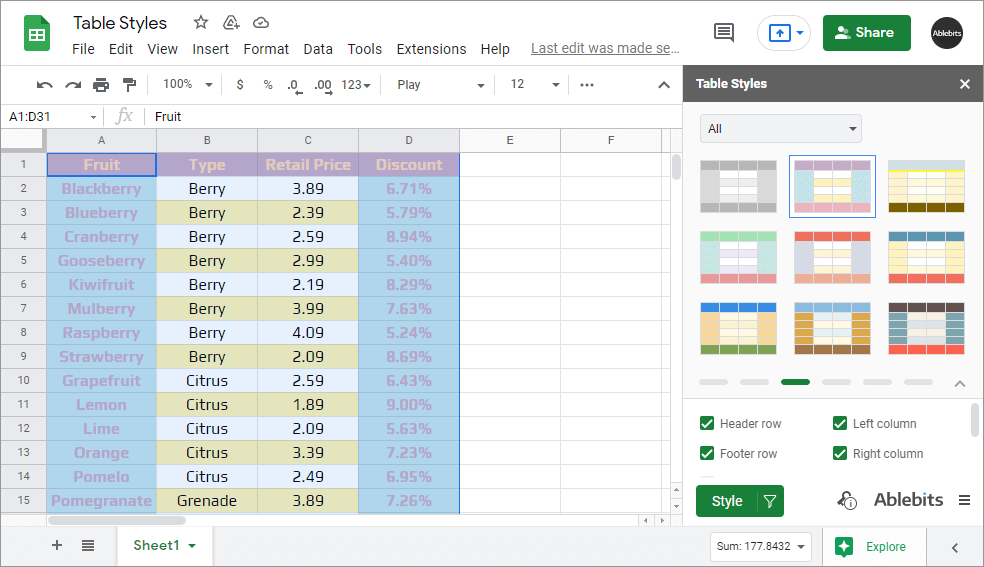Image resolution: width=984 pixels, height=567 pixels.
Task: Click the Google Sheets home icon
Action: coord(37,33)
